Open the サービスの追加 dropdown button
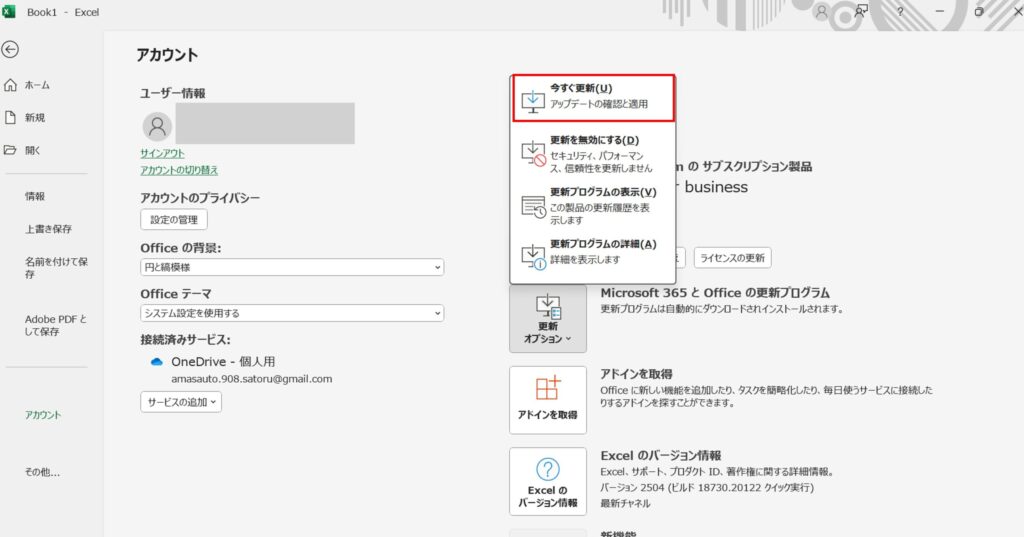 (181, 402)
